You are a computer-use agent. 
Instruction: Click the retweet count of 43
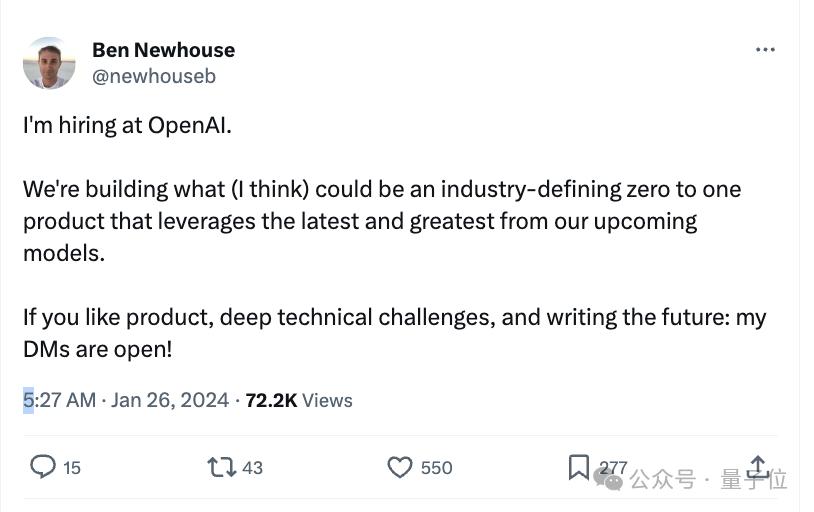[x=252, y=467]
